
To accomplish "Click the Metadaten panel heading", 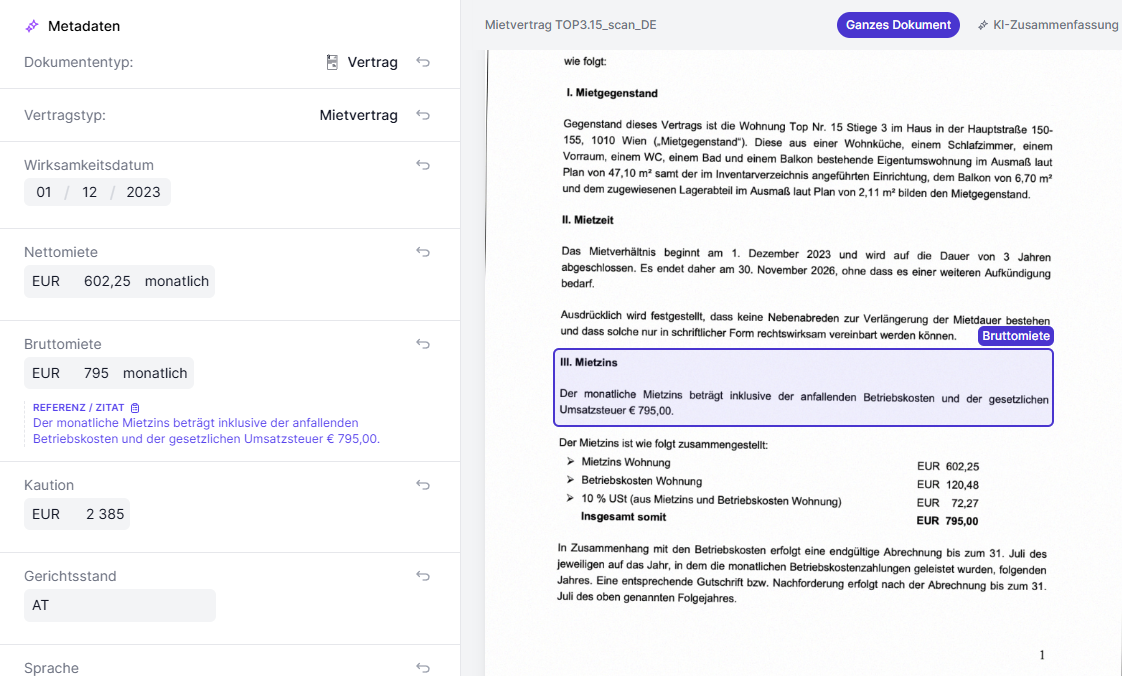I will (x=84, y=26).
